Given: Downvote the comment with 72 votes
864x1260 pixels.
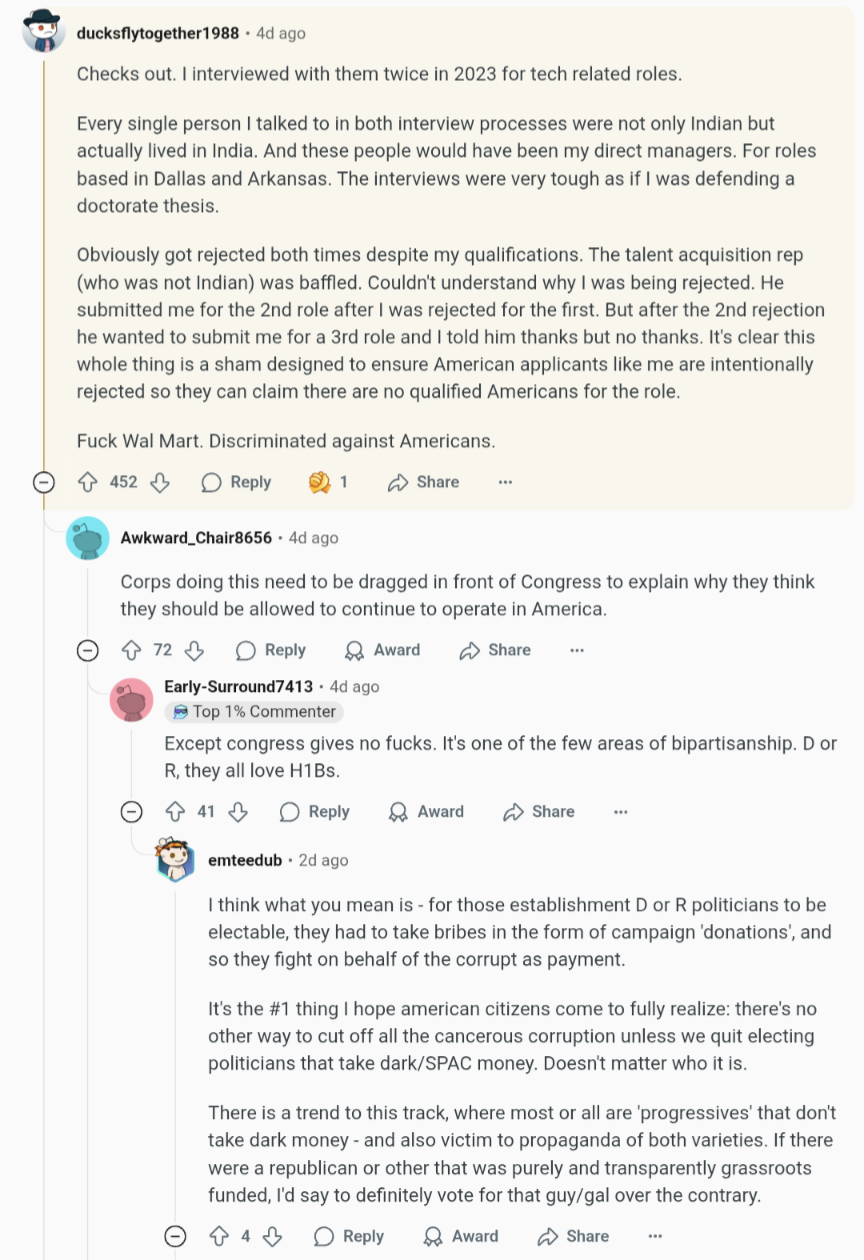Looking at the screenshot, I should click(x=194, y=650).
